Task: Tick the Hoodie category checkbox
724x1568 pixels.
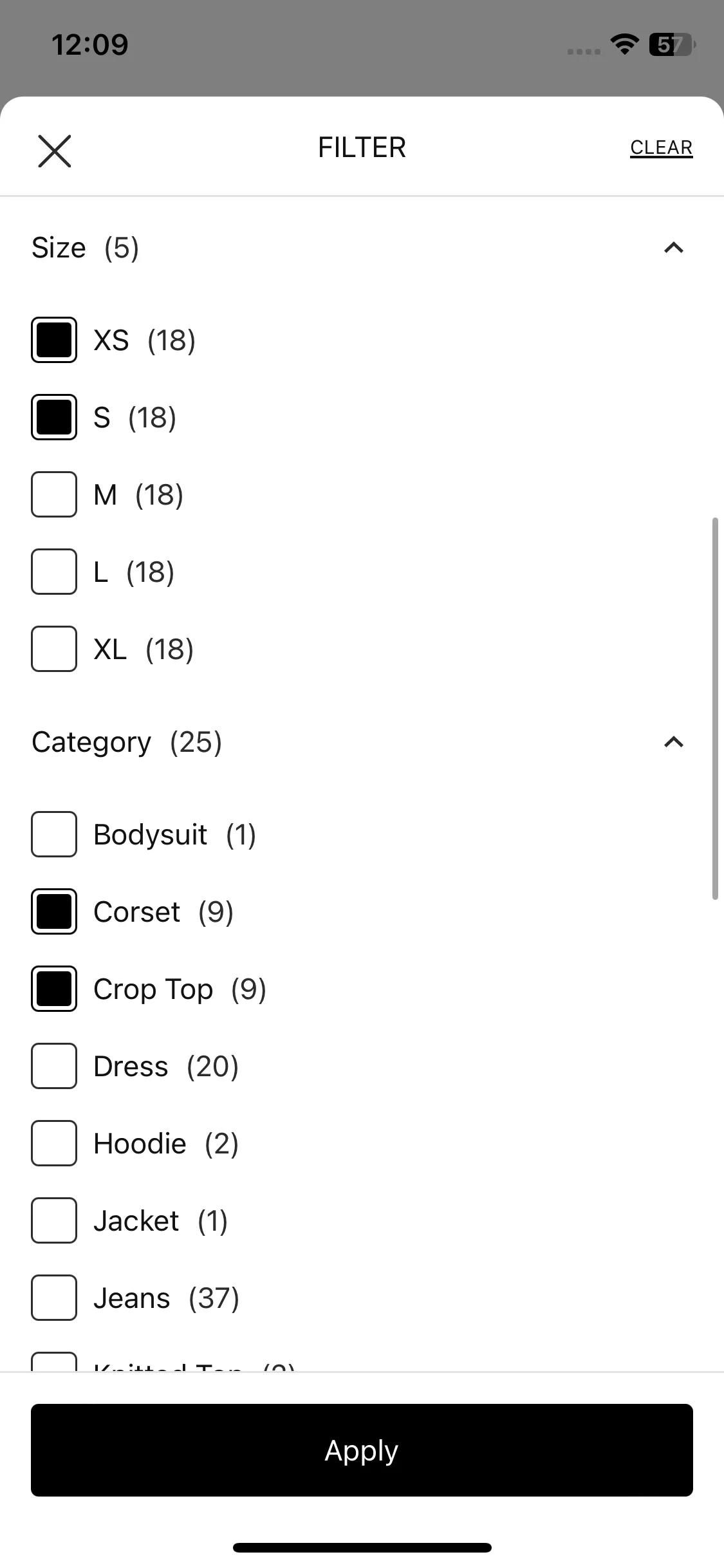Action: coord(54,1143)
